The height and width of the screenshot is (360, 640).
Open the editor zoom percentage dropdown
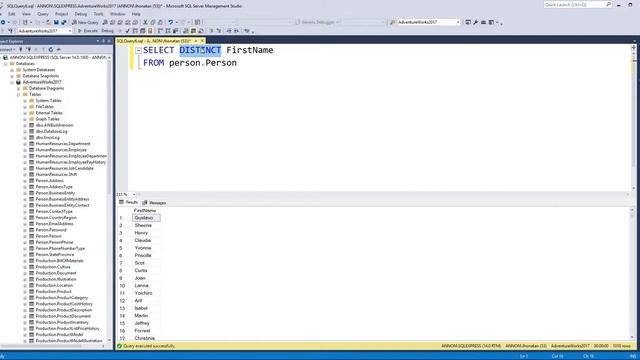134,194
